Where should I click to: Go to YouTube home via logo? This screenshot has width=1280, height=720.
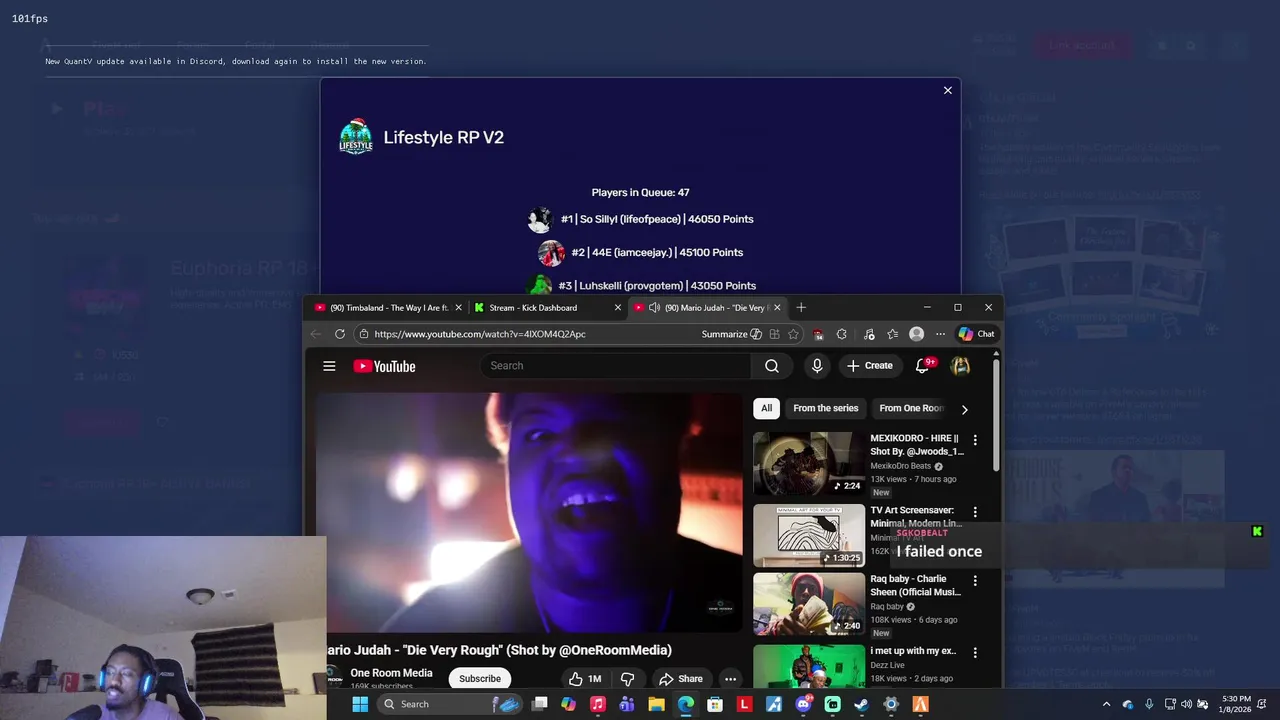click(x=384, y=366)
